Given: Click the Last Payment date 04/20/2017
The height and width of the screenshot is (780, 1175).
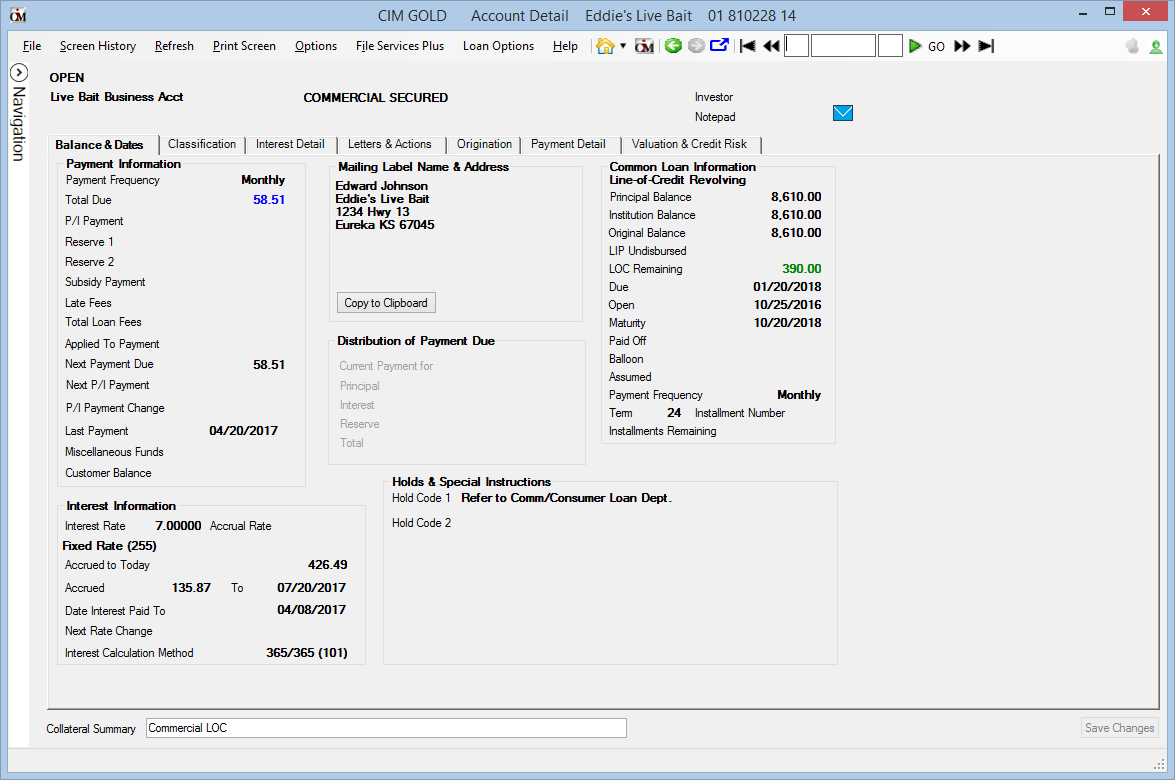Looking at the screenshot, I should click(x=244, y=431).
